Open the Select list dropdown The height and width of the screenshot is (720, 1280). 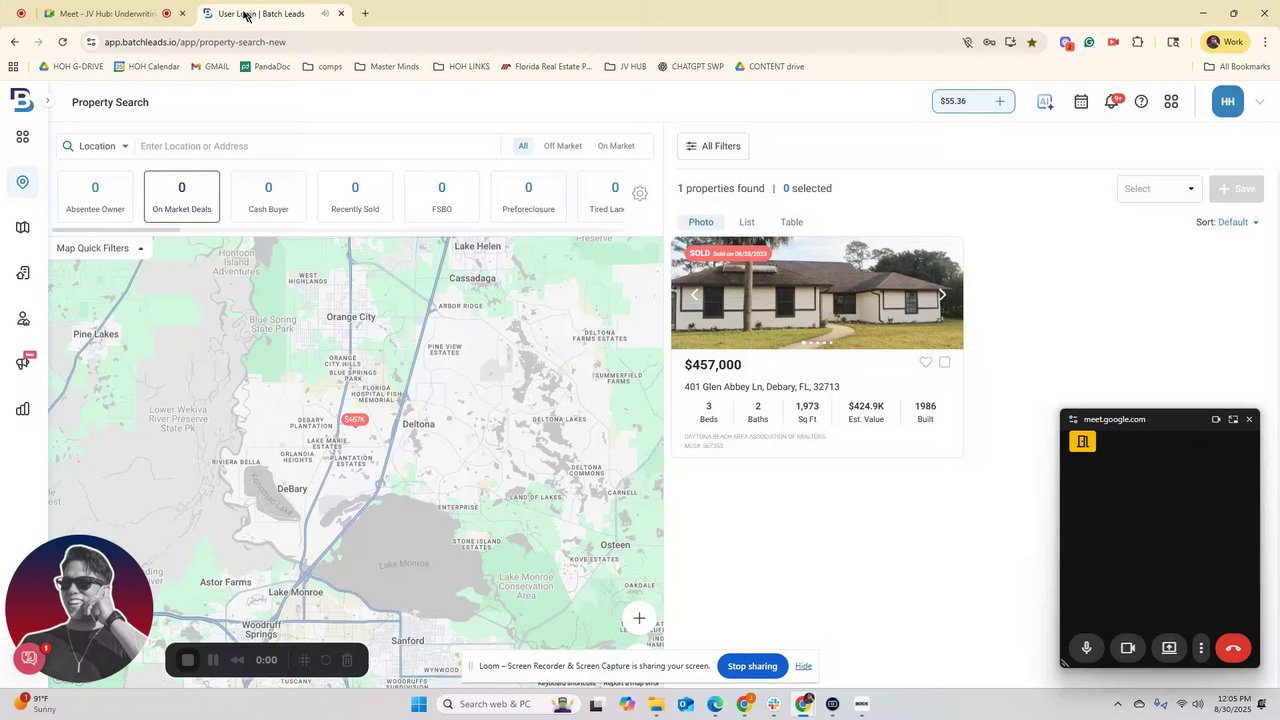click(x=1158, y=189)
